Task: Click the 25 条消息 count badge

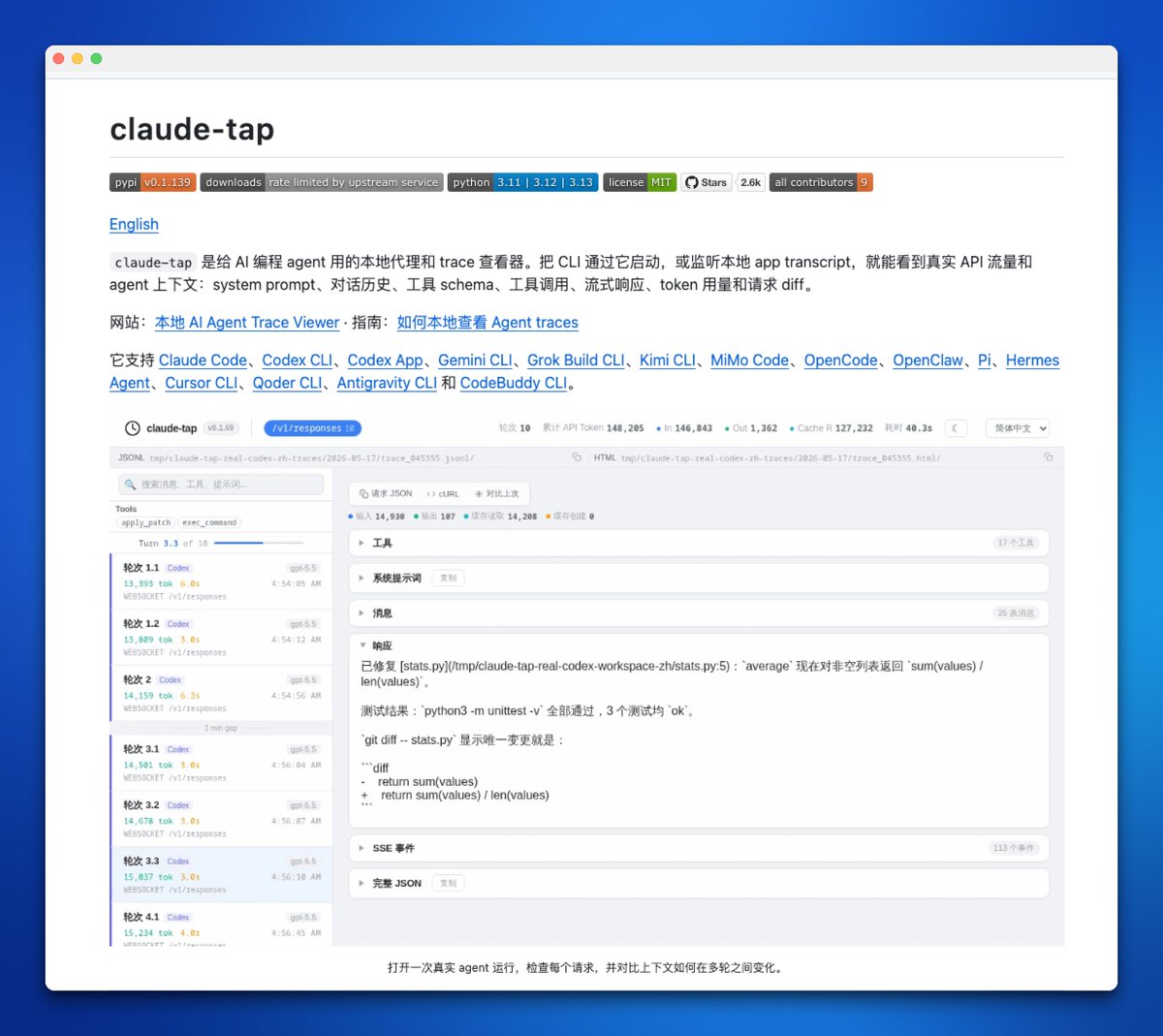Action: pyautogui.click(x=1016, y=613)
